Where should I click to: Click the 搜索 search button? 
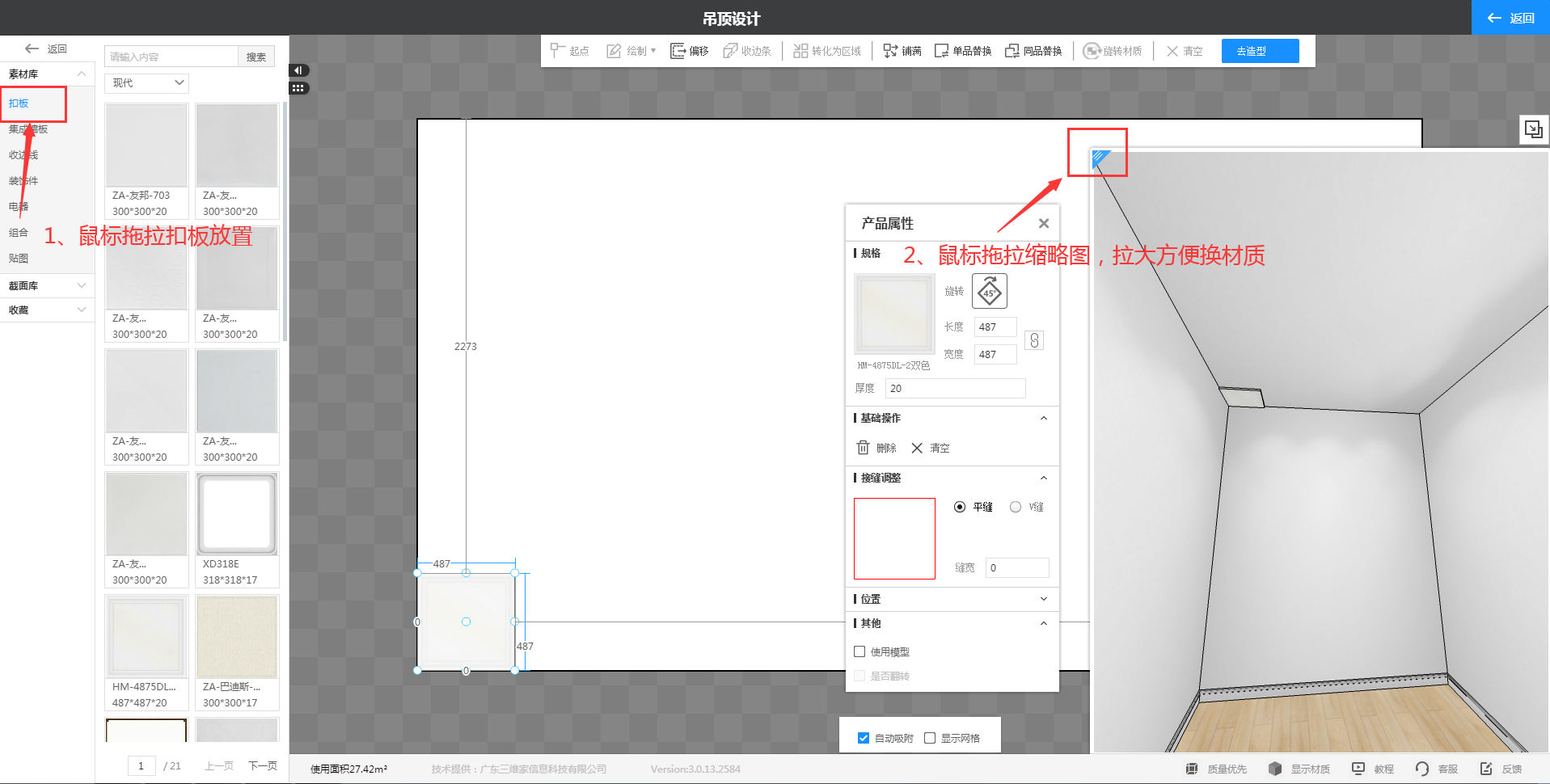(x=256, y=57)
